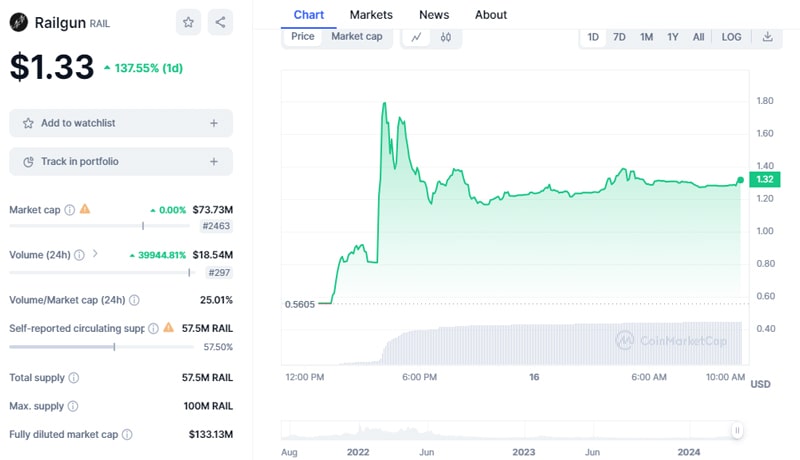
Task: Click the $133.13M diluted cap value
Action: point(211,435)
